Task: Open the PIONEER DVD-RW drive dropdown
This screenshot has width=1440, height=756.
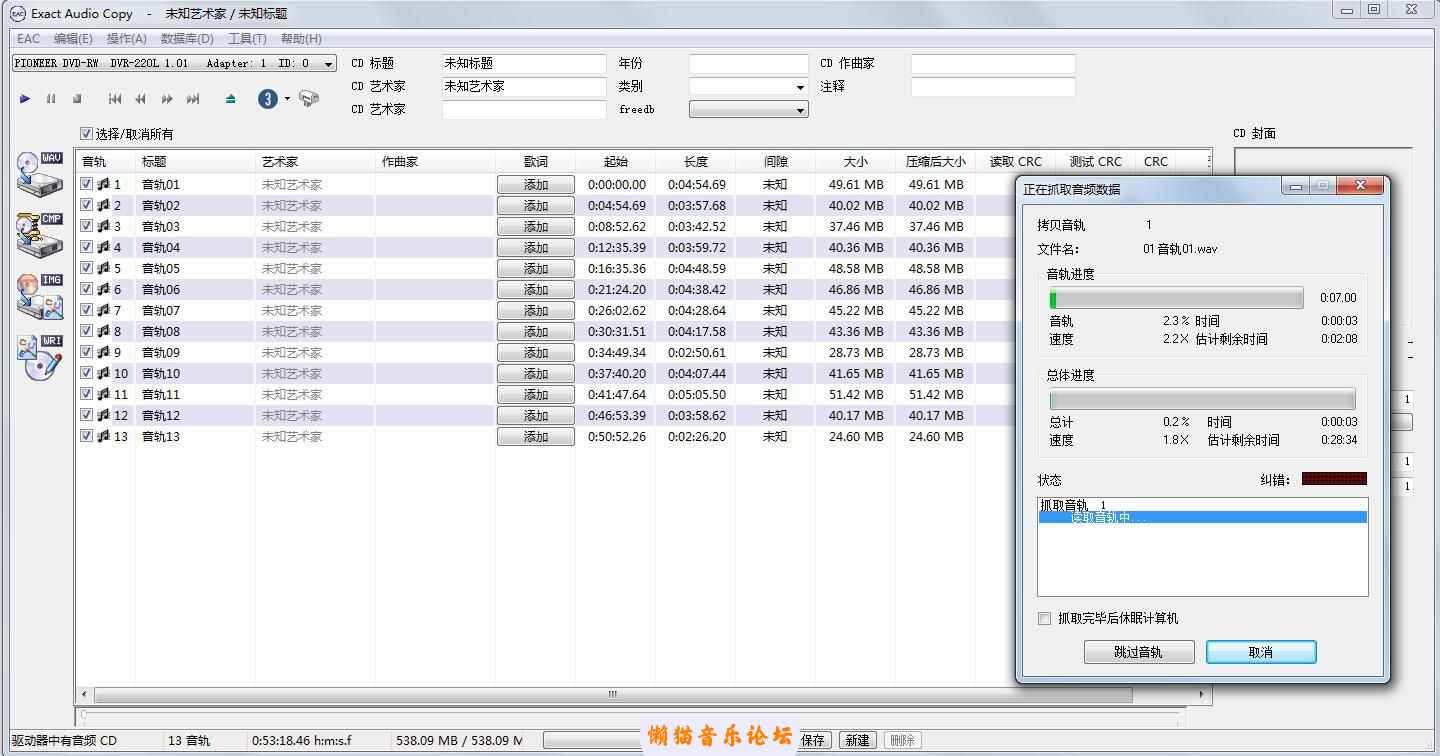Action: [329, 64]
